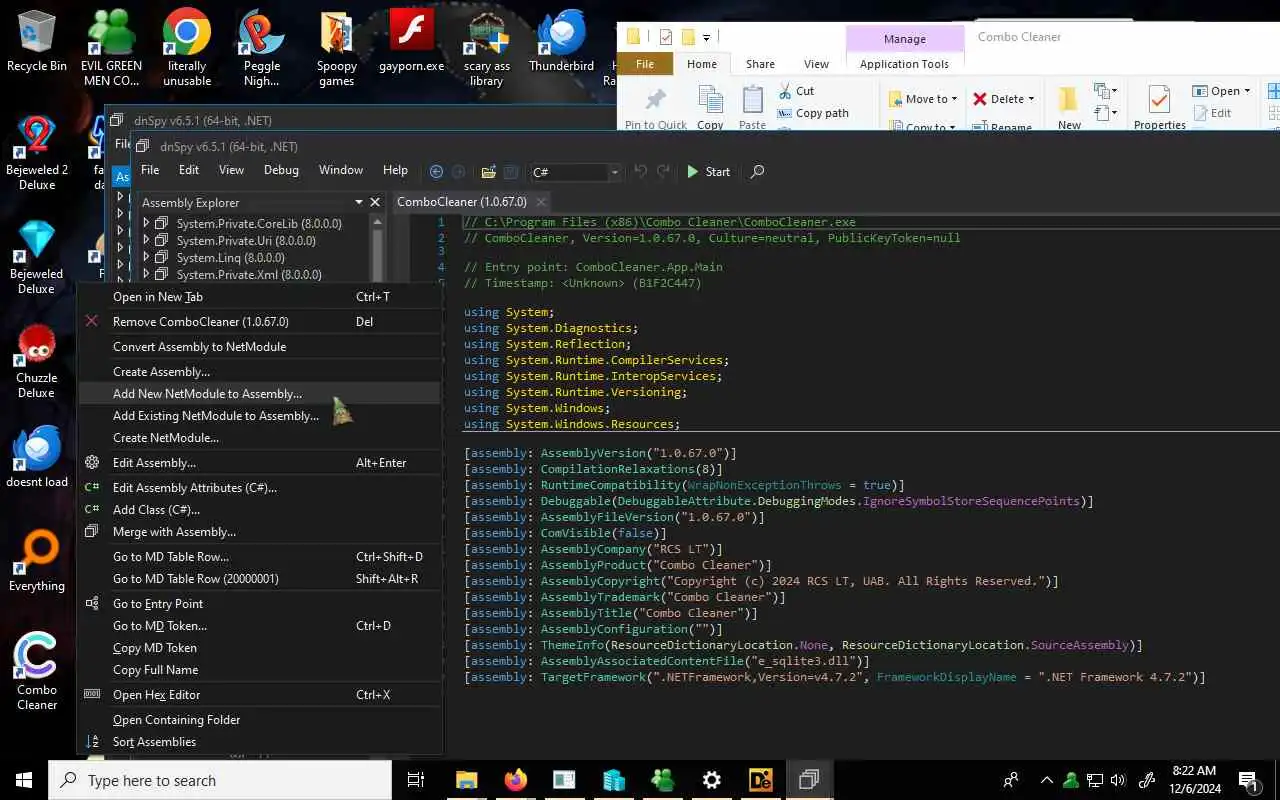Screen dimensions: 1280x800
Task: Click the taskbar search box
Action: (220, 780)
